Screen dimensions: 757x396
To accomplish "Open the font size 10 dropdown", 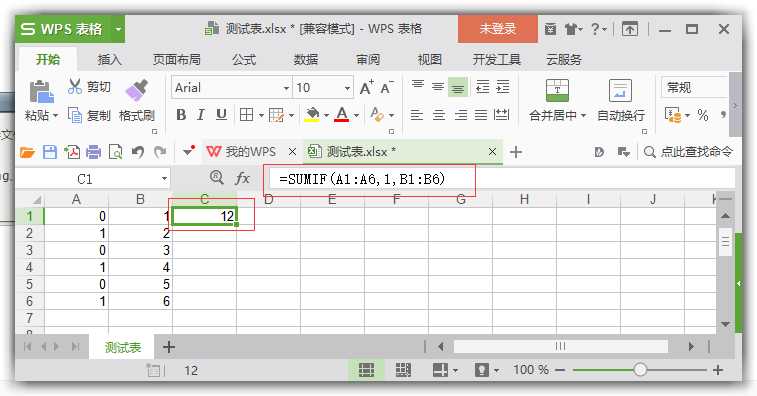I will click(x=347, y=88).
